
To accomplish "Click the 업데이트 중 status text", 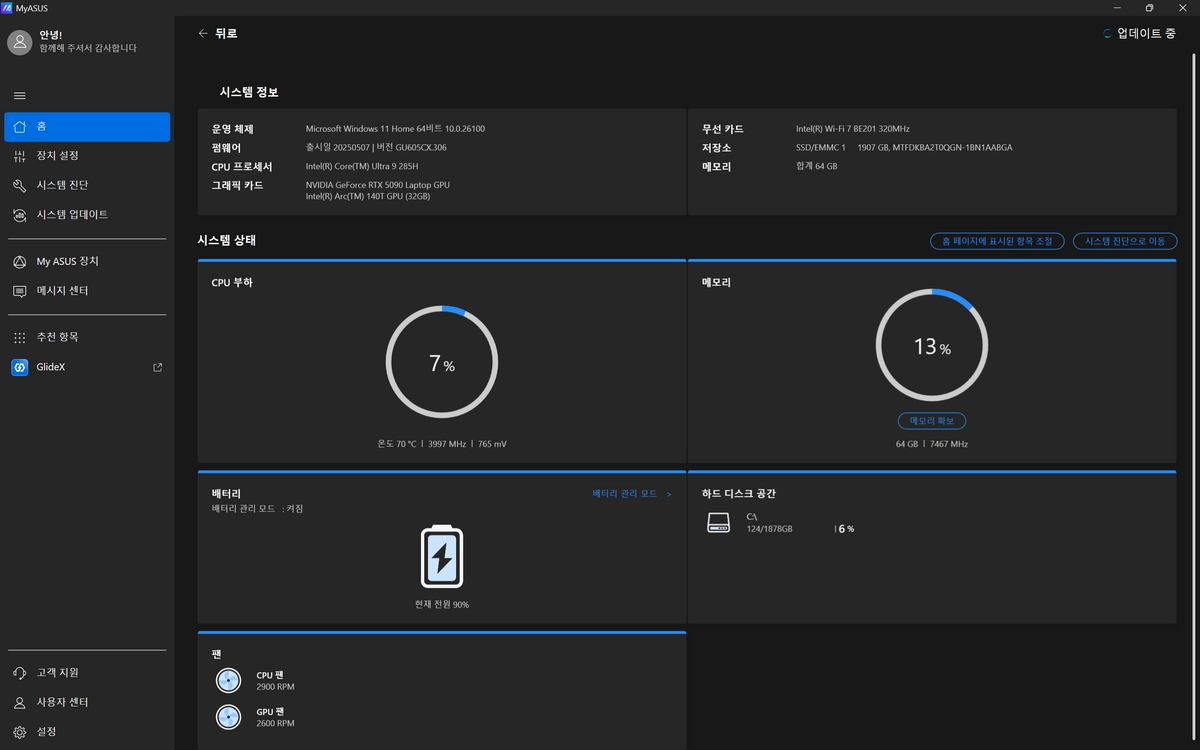I will pos(1146,33).
